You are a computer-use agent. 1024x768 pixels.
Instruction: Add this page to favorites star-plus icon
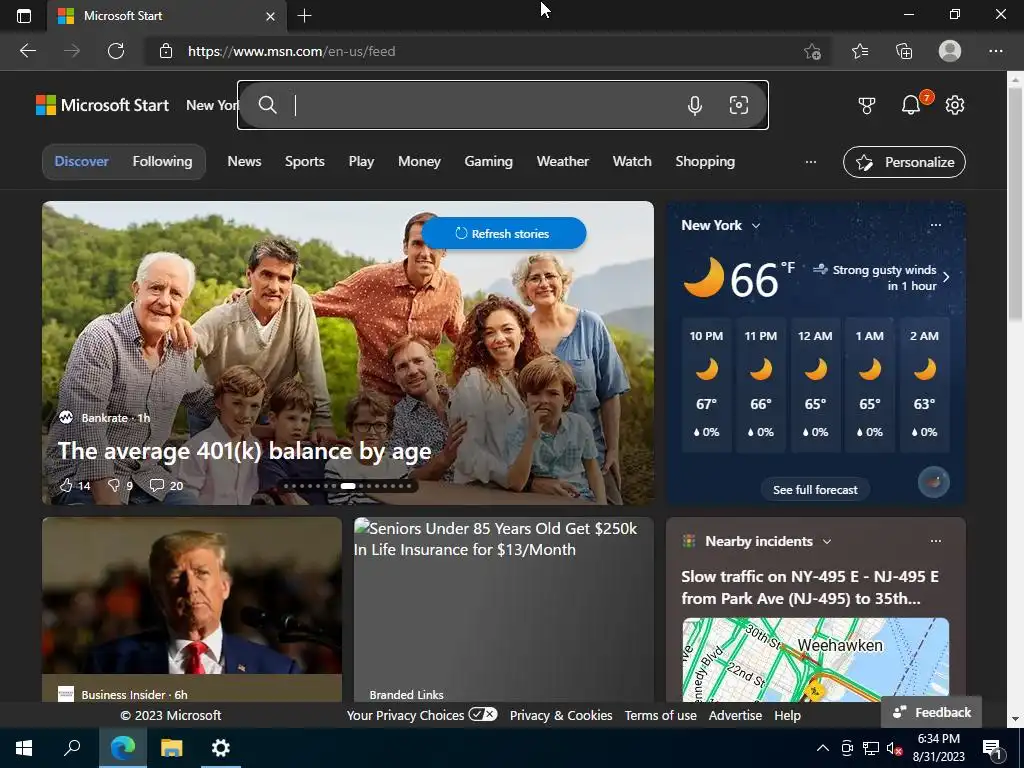click(812, 51)
